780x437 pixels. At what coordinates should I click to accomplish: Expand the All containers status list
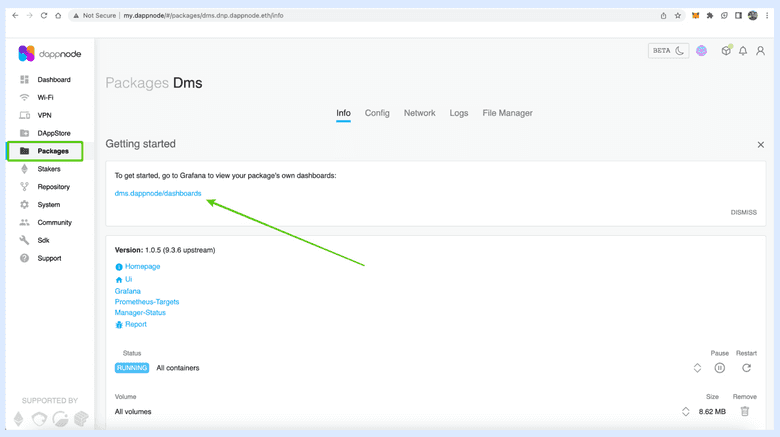(x=697, y=368)
